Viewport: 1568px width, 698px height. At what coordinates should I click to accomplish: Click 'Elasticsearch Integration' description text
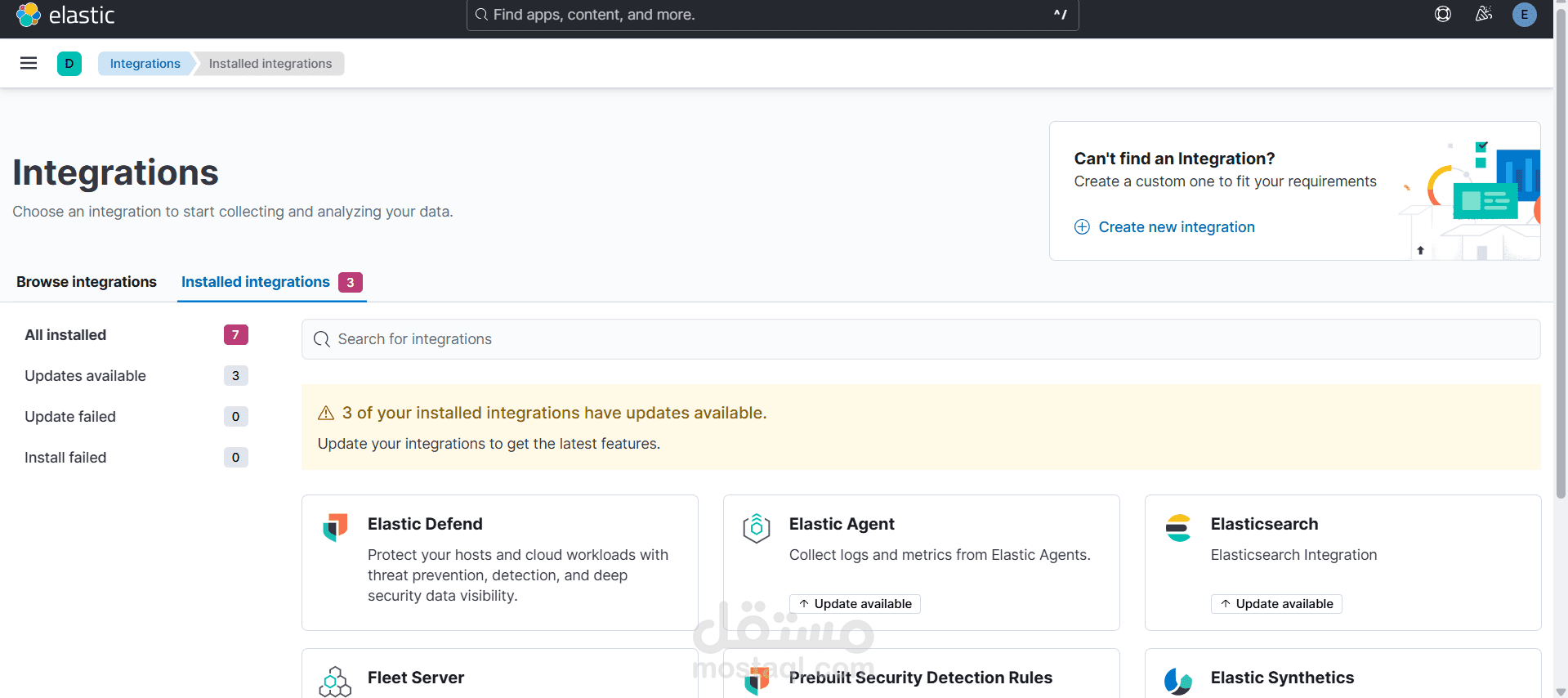tap(1293, 555)
